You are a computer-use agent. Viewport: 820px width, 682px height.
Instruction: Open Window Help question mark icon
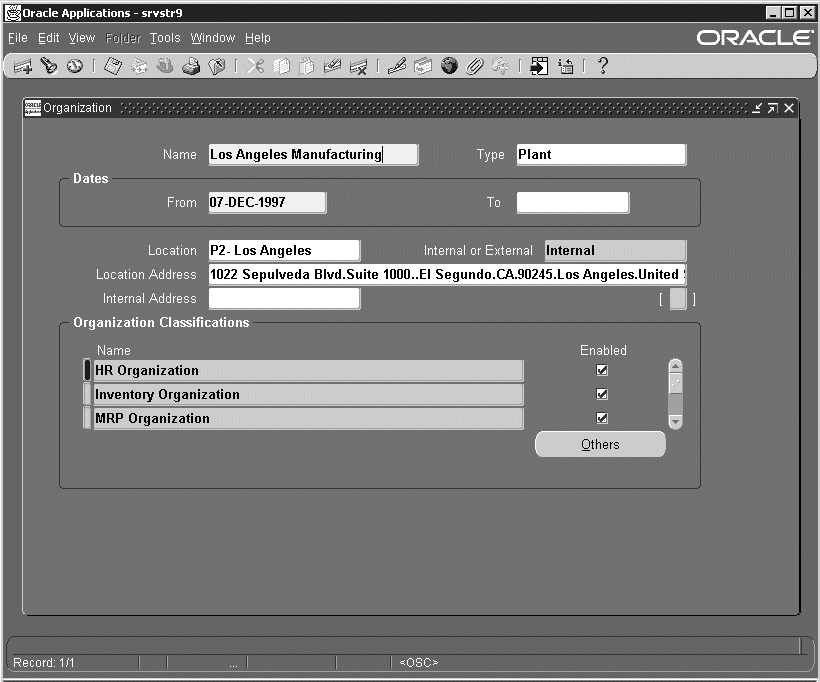[603, 66]
